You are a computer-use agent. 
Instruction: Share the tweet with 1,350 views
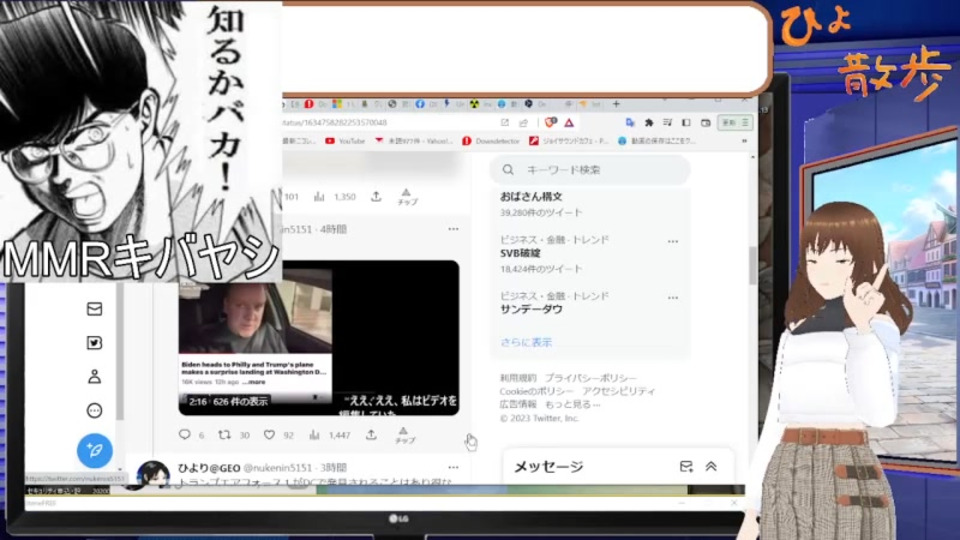coord(376,197)
